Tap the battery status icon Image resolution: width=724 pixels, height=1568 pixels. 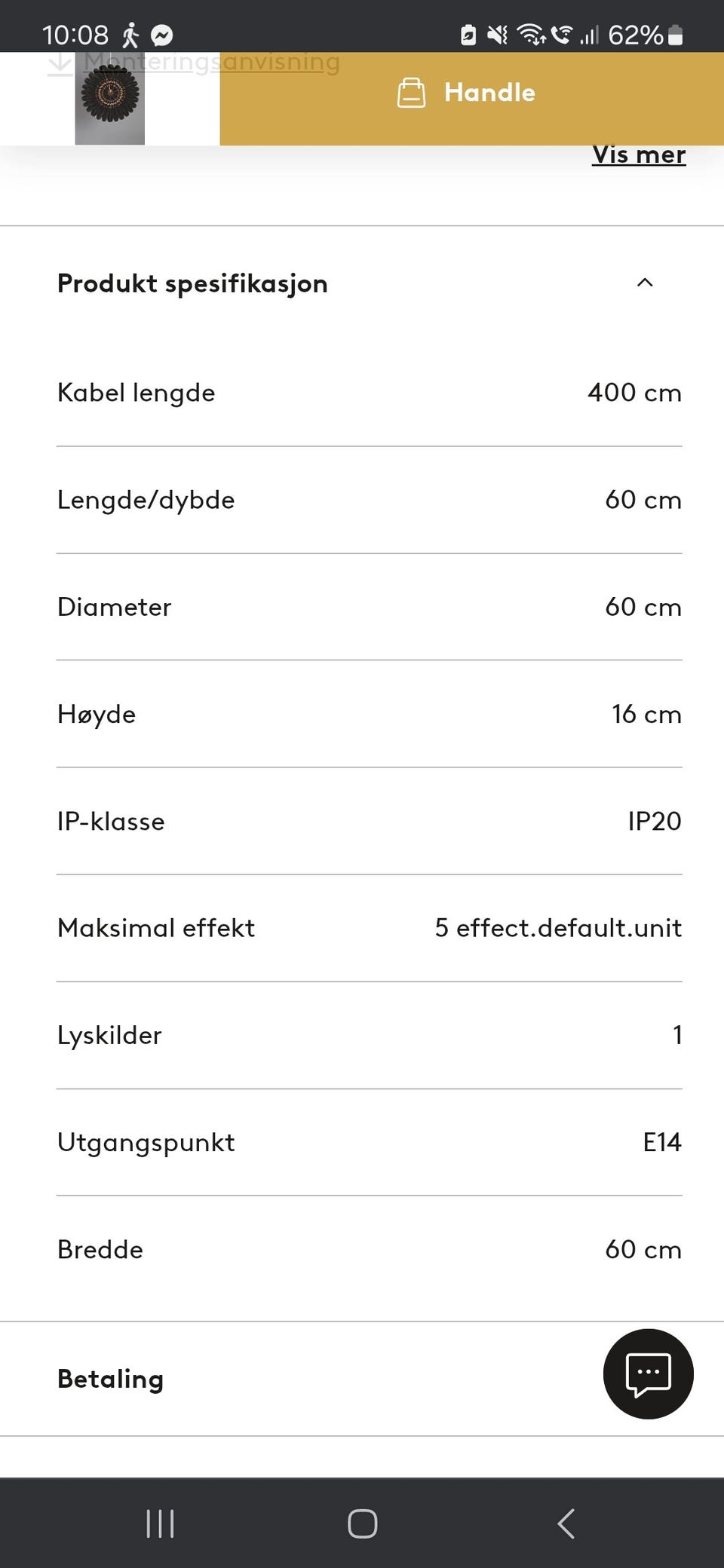click(x=675, y=35)
